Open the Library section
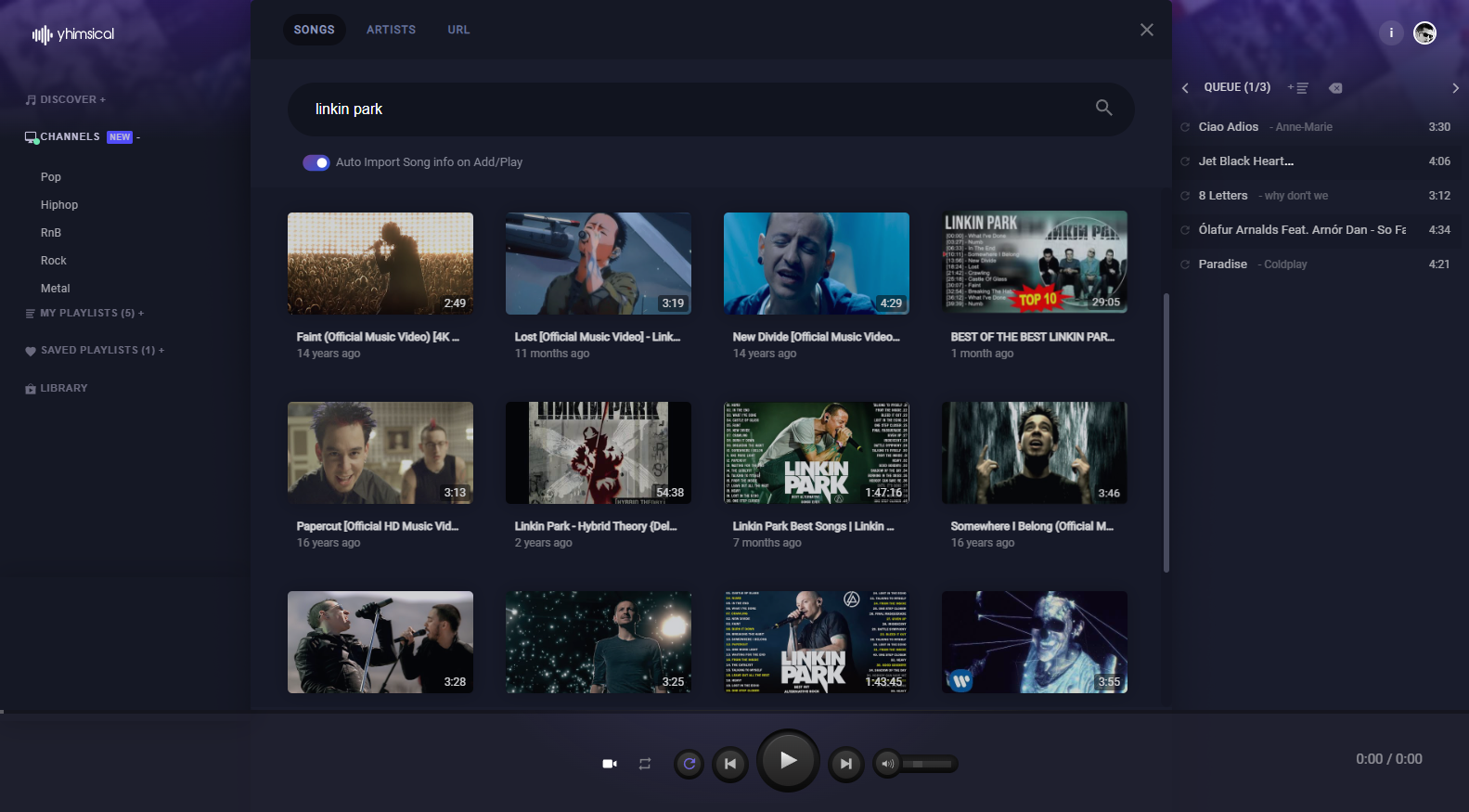The height and width of the screenshot is (812, 1469). [64, 389]
